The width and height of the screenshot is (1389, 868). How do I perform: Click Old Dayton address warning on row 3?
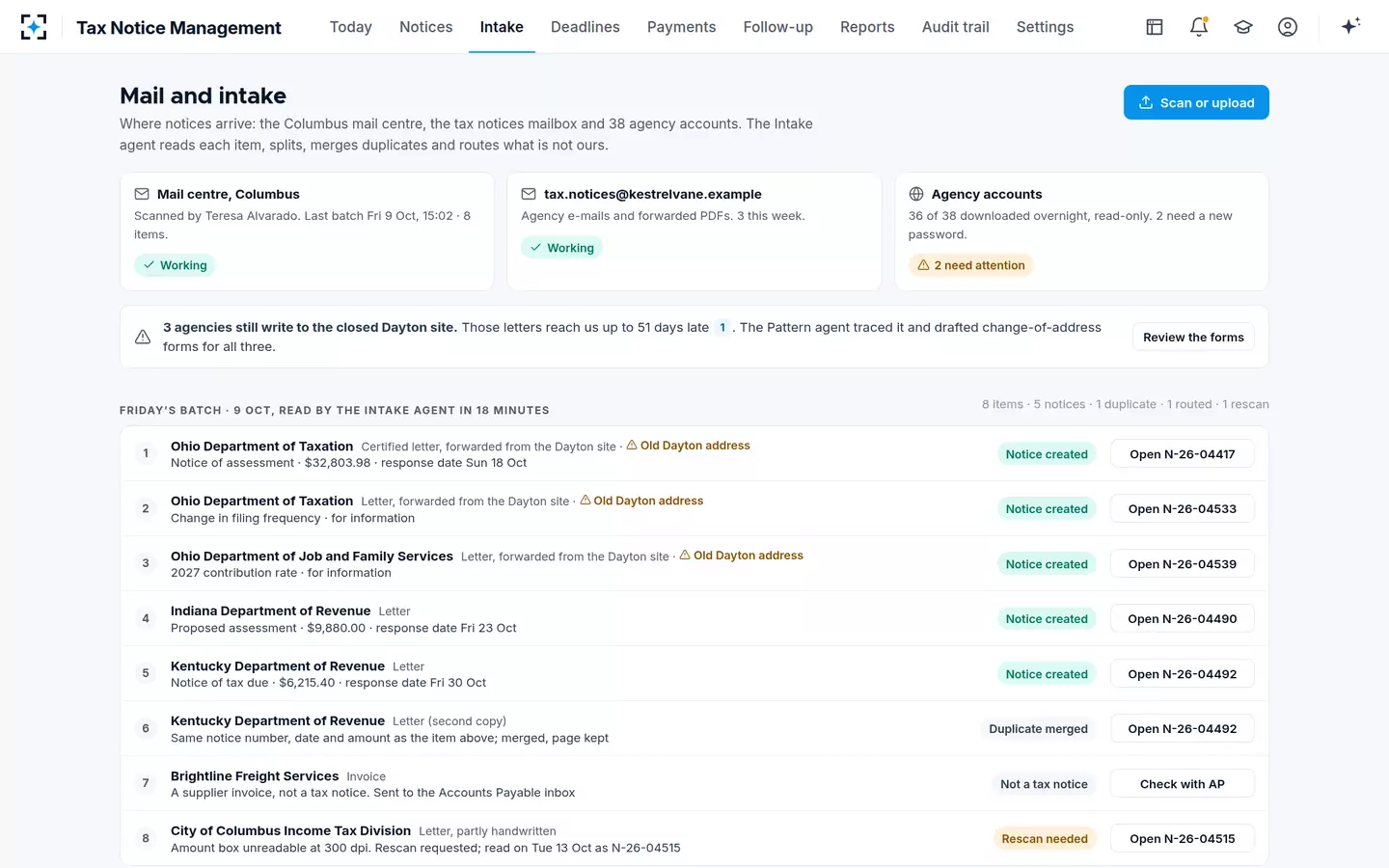742,556
